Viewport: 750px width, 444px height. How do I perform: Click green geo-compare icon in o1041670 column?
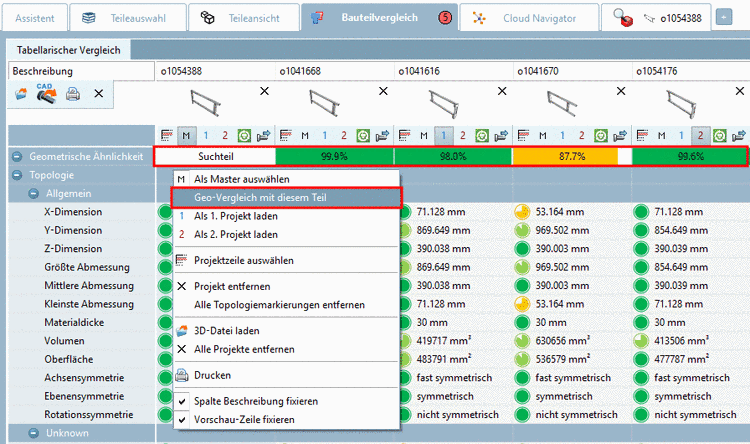[x=601, y=136]
